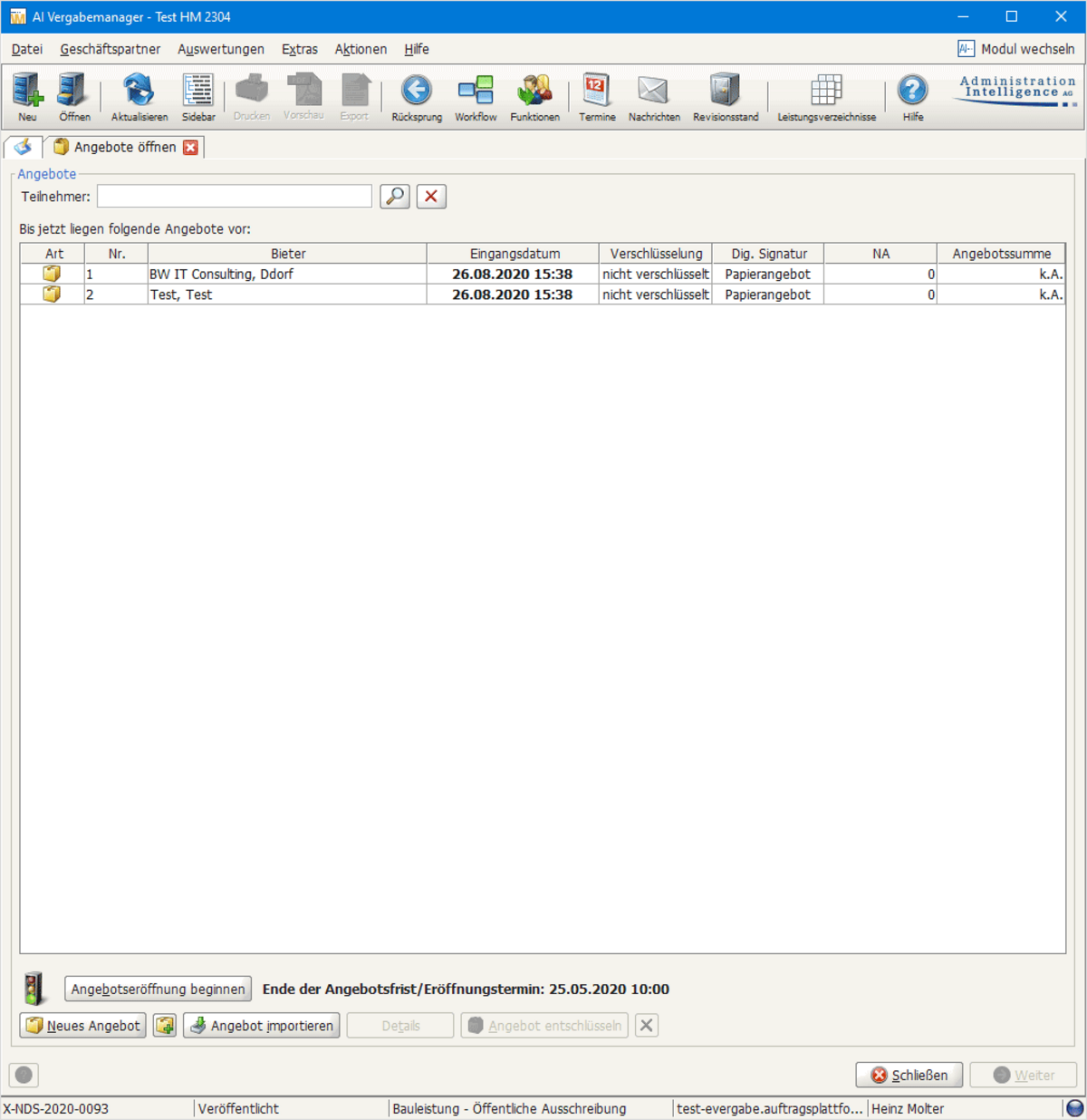Clear Teilnehmer filter with red X button
This screenshot has height=1120, width=1087.
431,197
